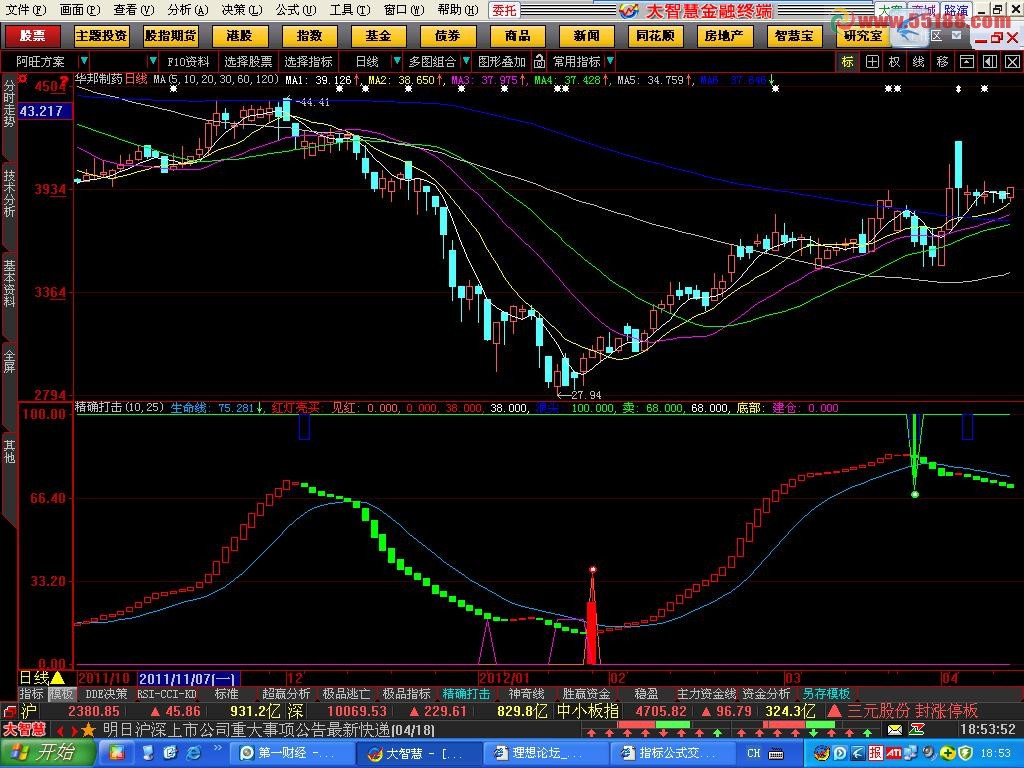1024x768 pixels.
Task: Select the 基金 category
Action: [x=378, y=36]
